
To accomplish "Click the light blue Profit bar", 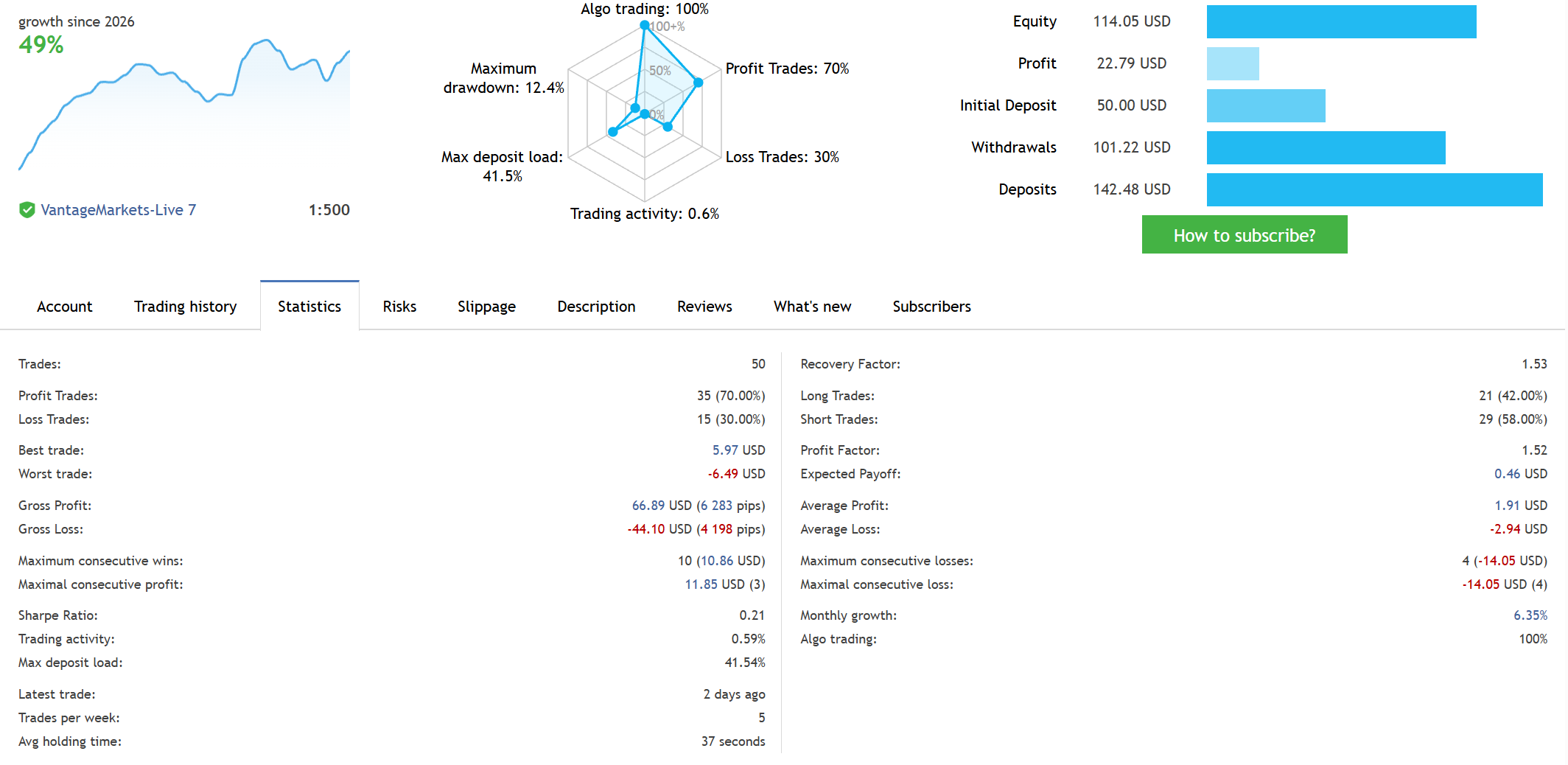I will tap(1233, 63).
